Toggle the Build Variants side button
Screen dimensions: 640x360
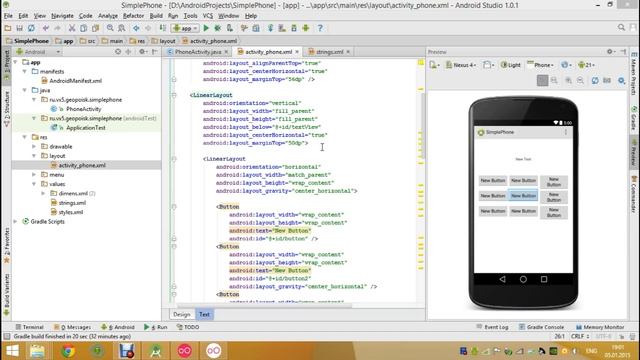7,295
